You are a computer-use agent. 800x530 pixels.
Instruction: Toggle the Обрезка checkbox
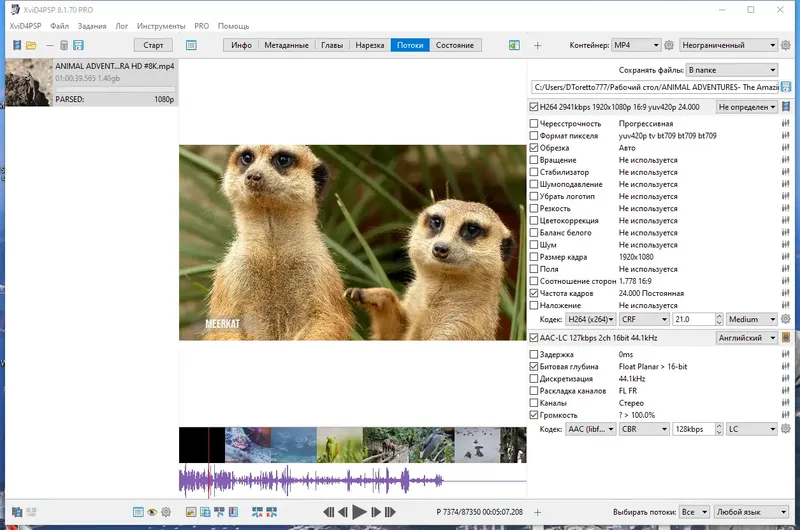(x=534, y=148)
